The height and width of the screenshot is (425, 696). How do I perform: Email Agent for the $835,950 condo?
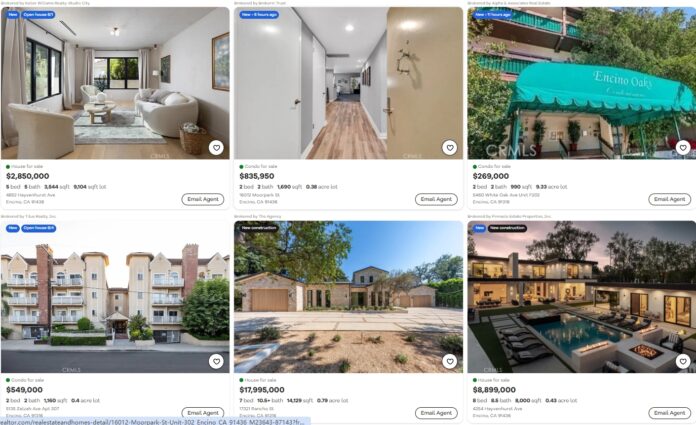436,199
